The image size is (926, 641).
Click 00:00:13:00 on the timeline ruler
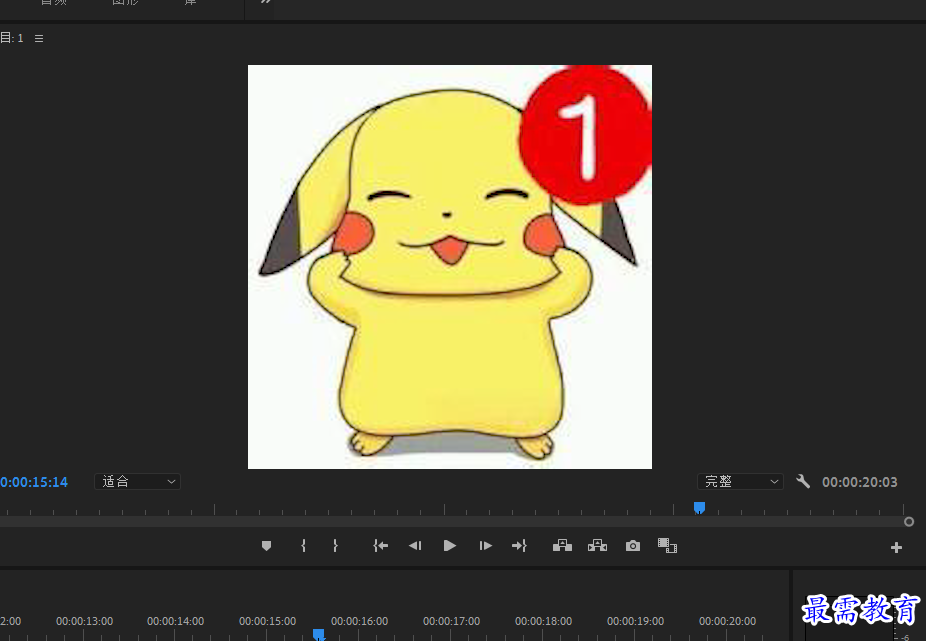[x=84, y=622]
